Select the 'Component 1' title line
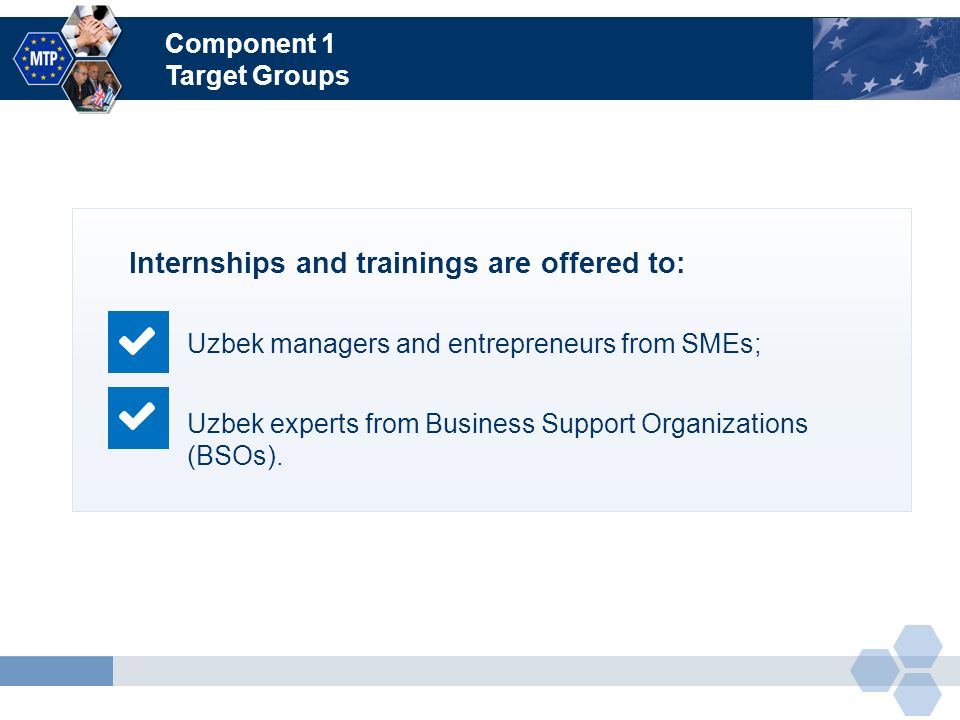The height and width of the screenshot is (720, 960). [x=249, y=44]
